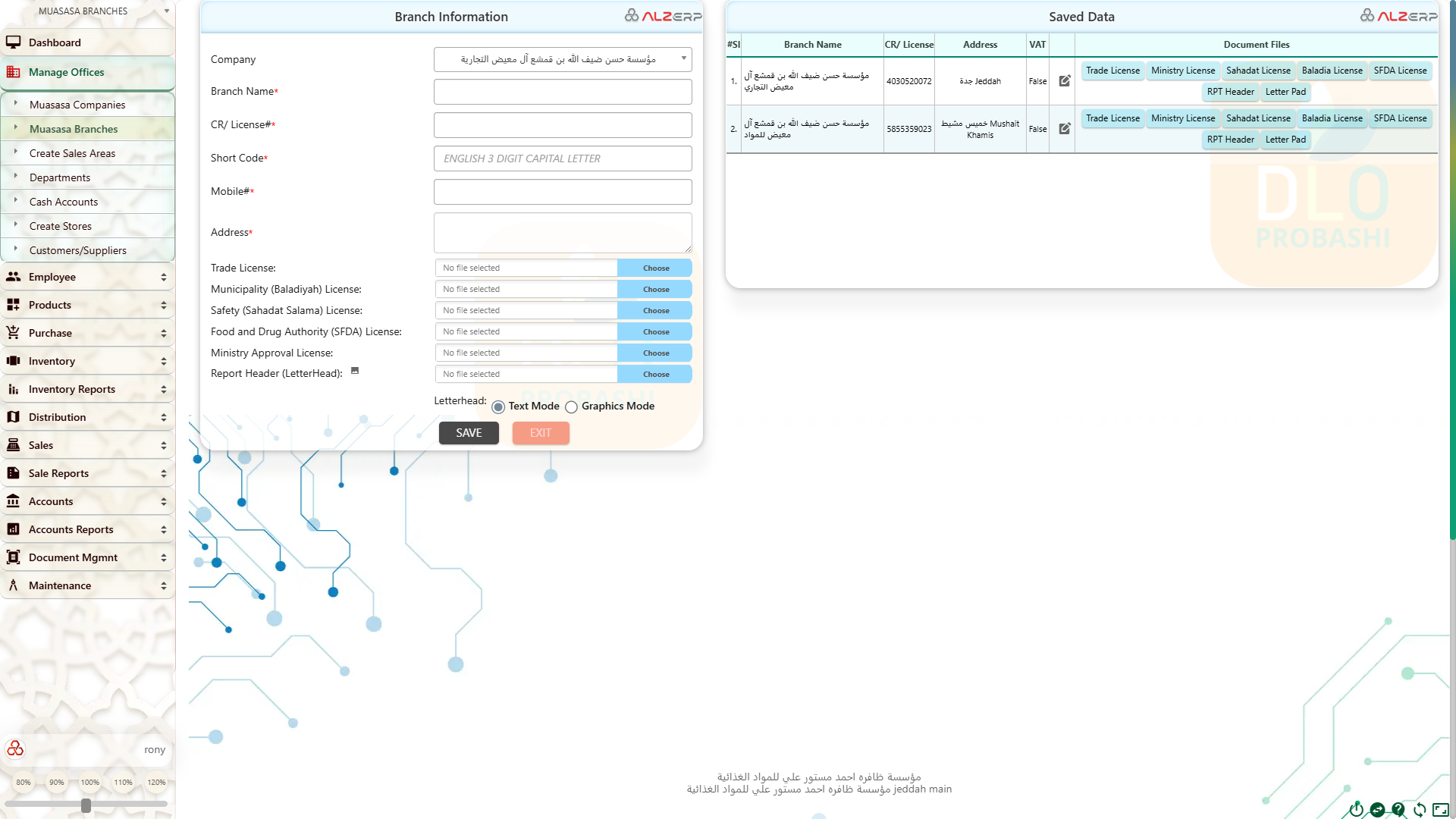The image size is (1456, 819).
Task: Click the Branch Name input field
Action: pos(562,92)
